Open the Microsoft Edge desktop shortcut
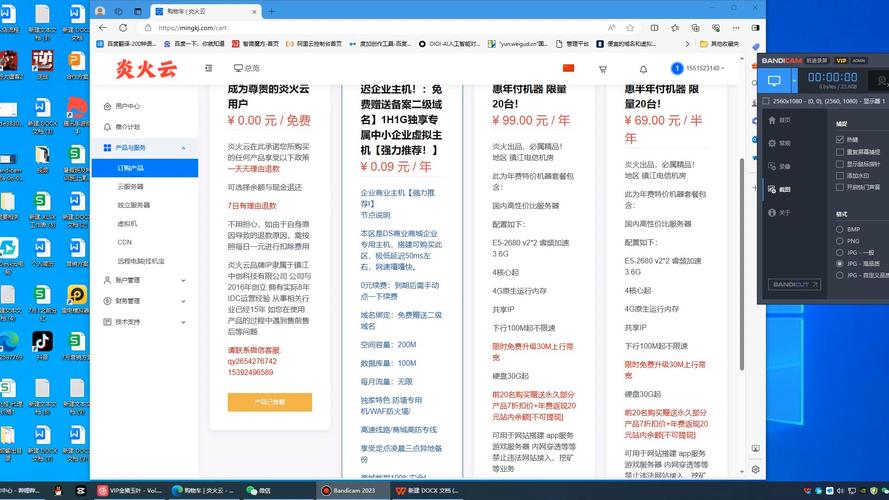889x500 pixels. [x=9, y=345]
